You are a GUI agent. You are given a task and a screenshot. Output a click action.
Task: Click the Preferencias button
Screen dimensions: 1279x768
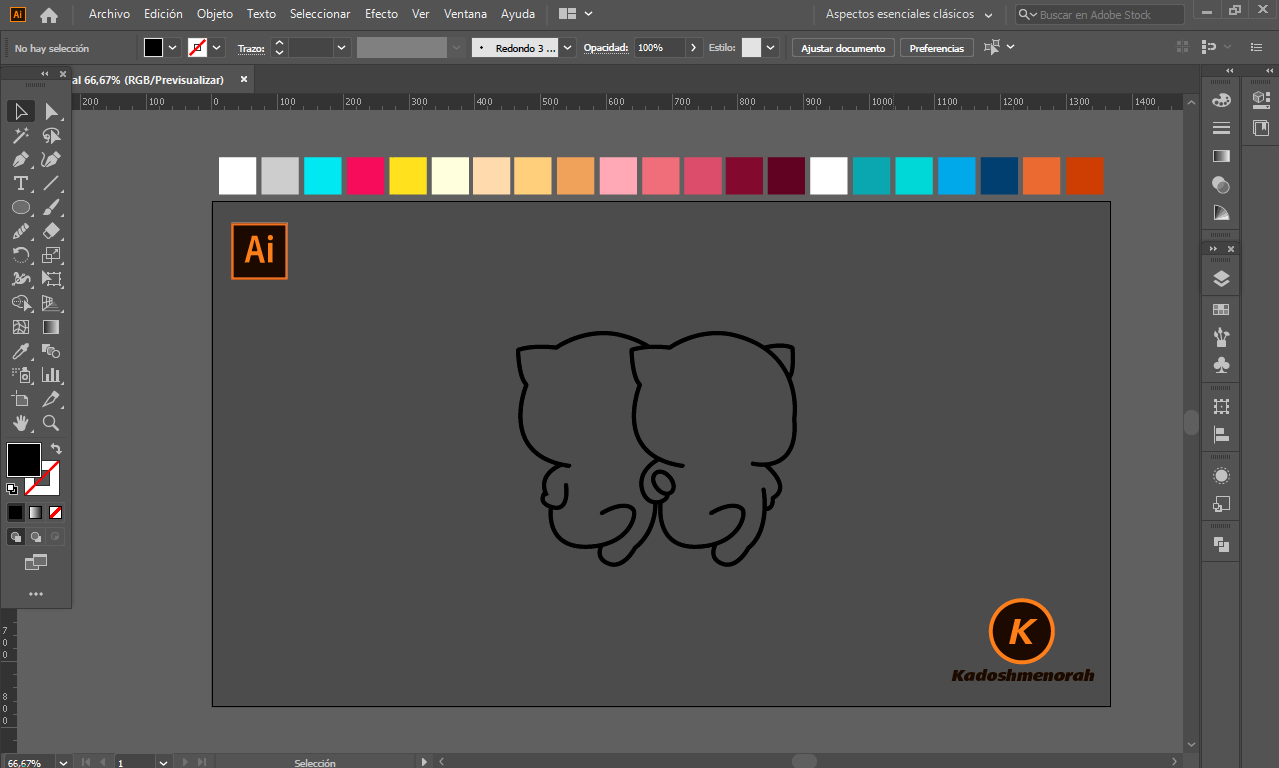(937, 48)
